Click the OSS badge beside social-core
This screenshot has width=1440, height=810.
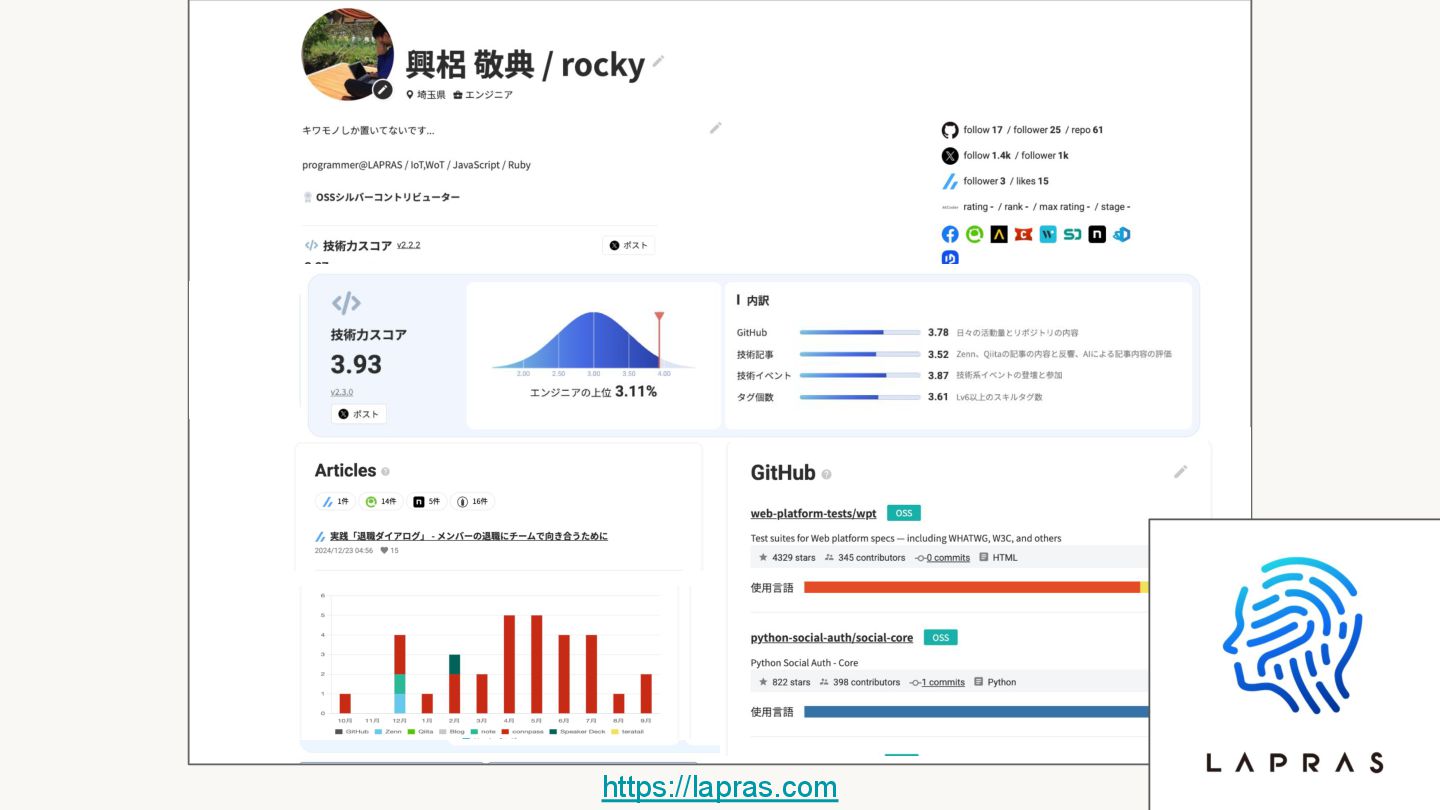[940, 637]
